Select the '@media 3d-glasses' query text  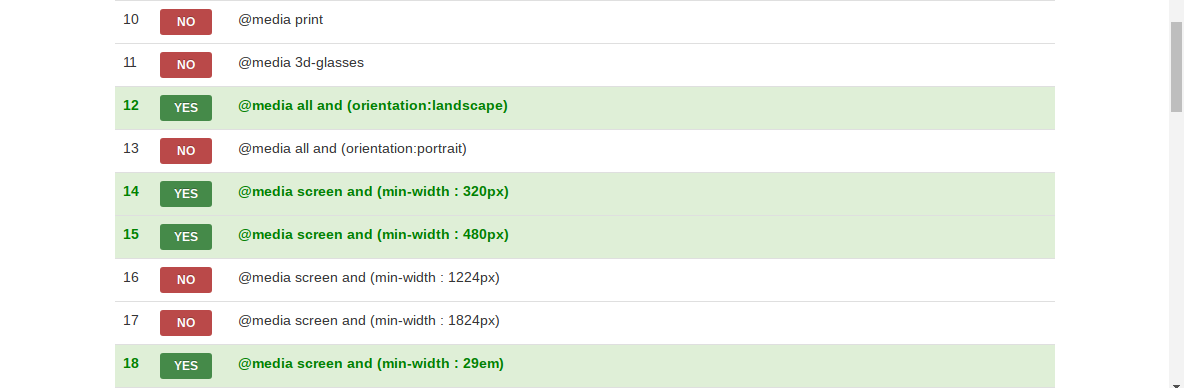coord(301,63)
